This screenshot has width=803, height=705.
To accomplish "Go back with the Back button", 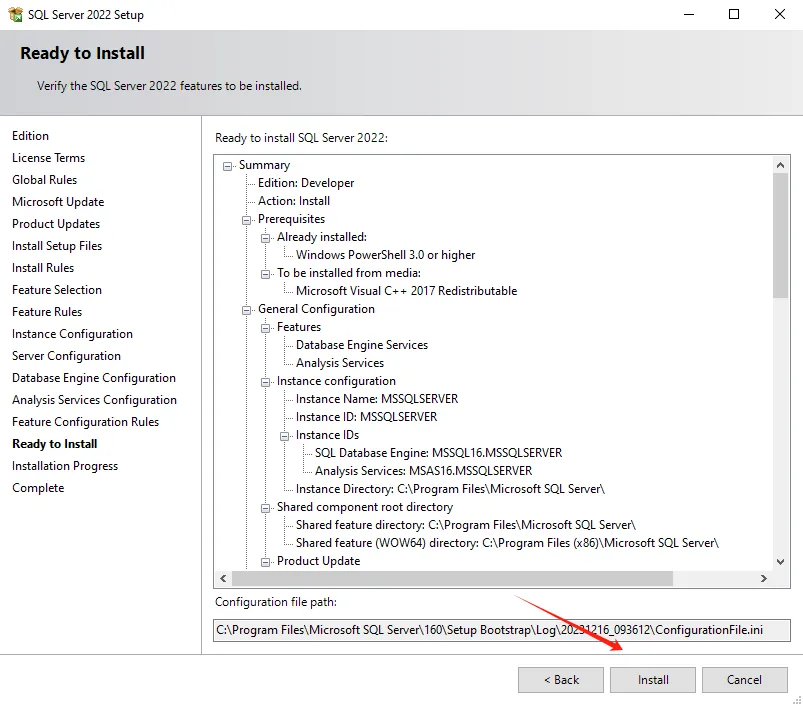I will tap(561, 680).
